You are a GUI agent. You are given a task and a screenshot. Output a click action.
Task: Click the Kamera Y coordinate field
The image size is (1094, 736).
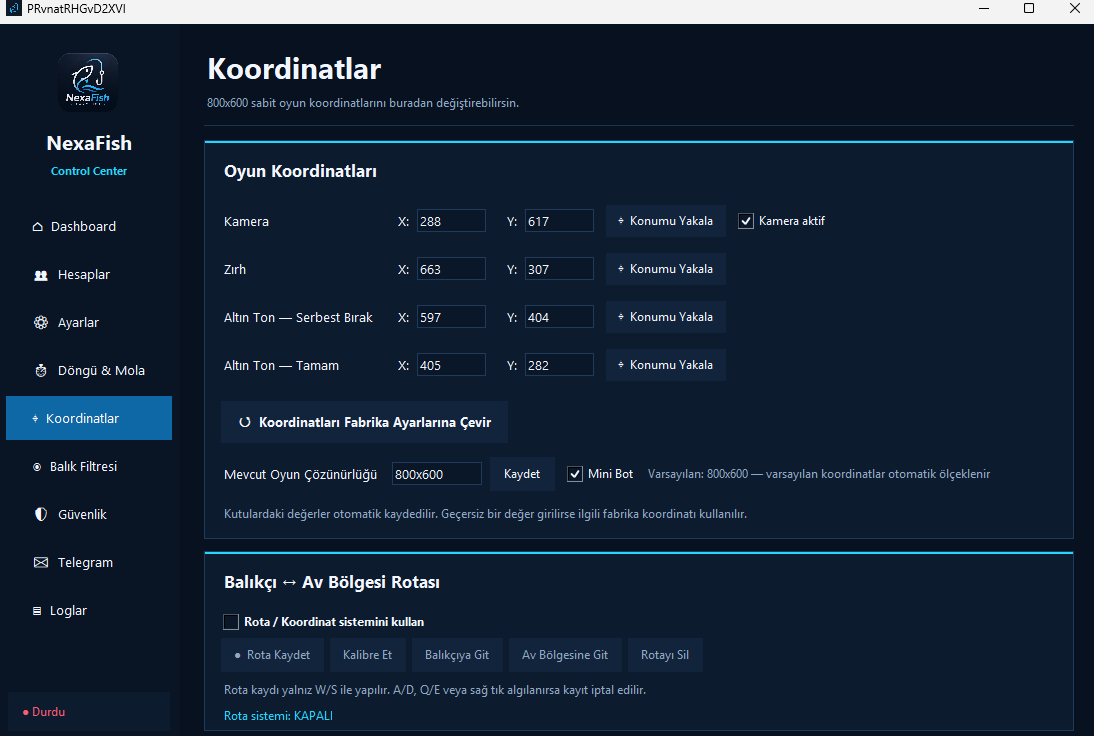pyautogui.click(x=560, y=221)
